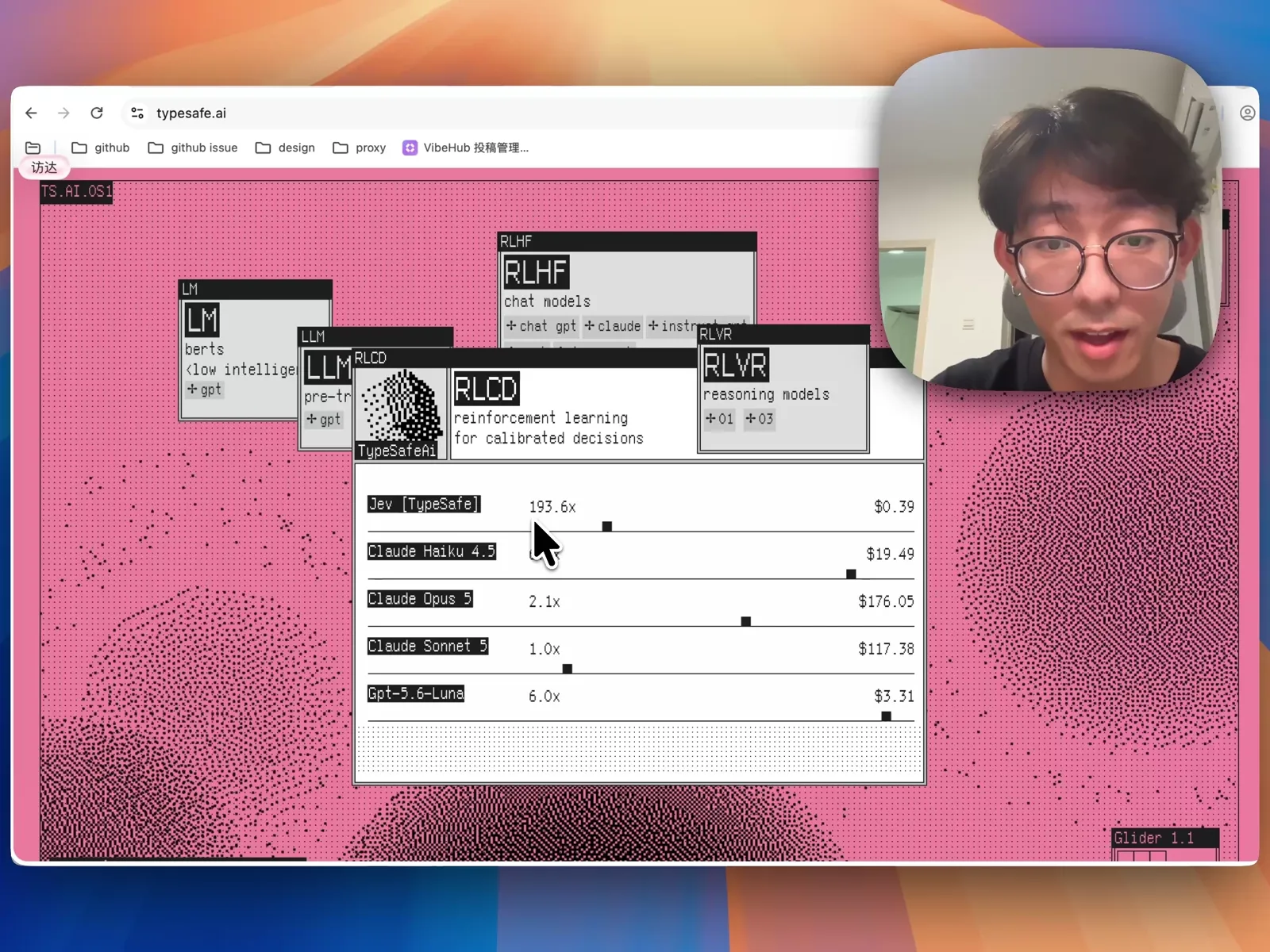
Task: Select the Jev [TypeSafe] model label
Action: pos(424,504)
